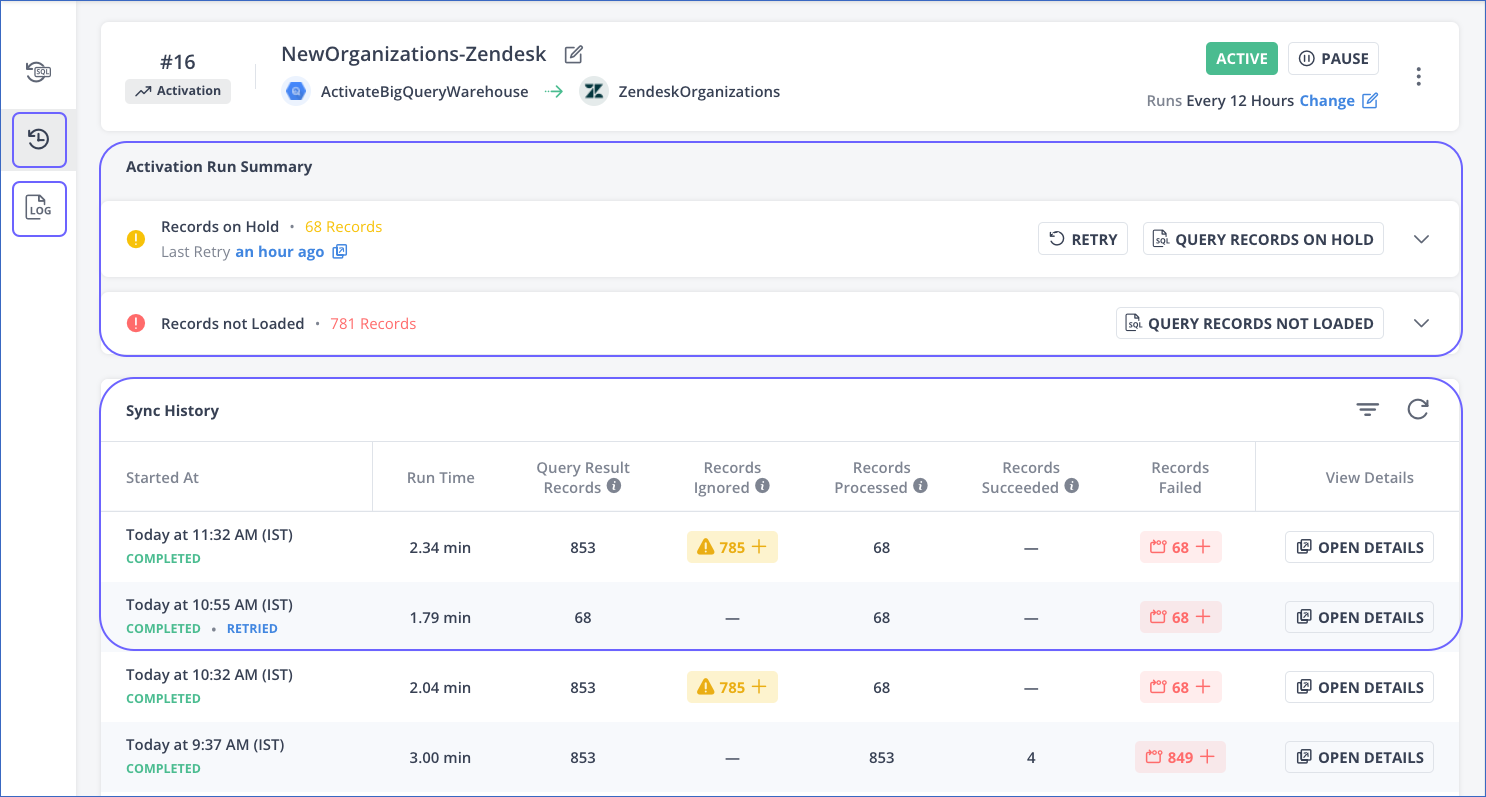
Task: Click the '3.00 min' run time value
Action: (440, 758)
